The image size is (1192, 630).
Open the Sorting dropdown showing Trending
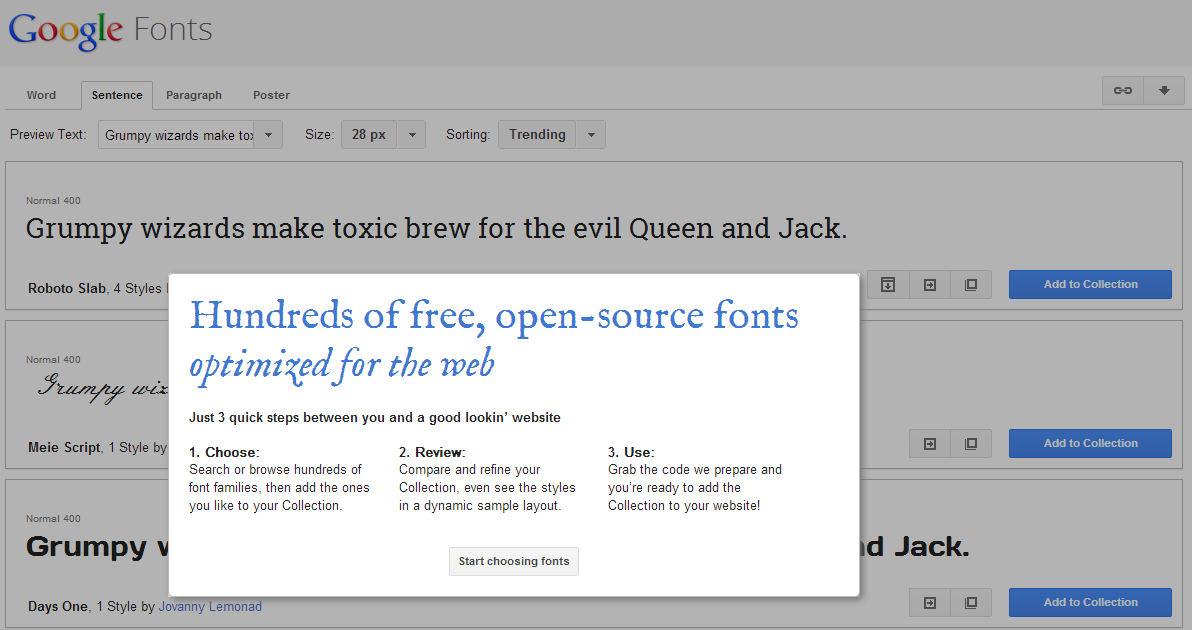(x=590, y=133)
